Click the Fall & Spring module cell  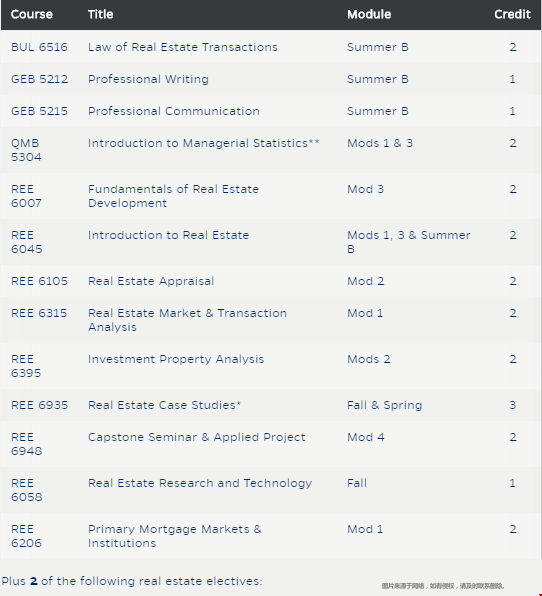click(x=385, y=405)
